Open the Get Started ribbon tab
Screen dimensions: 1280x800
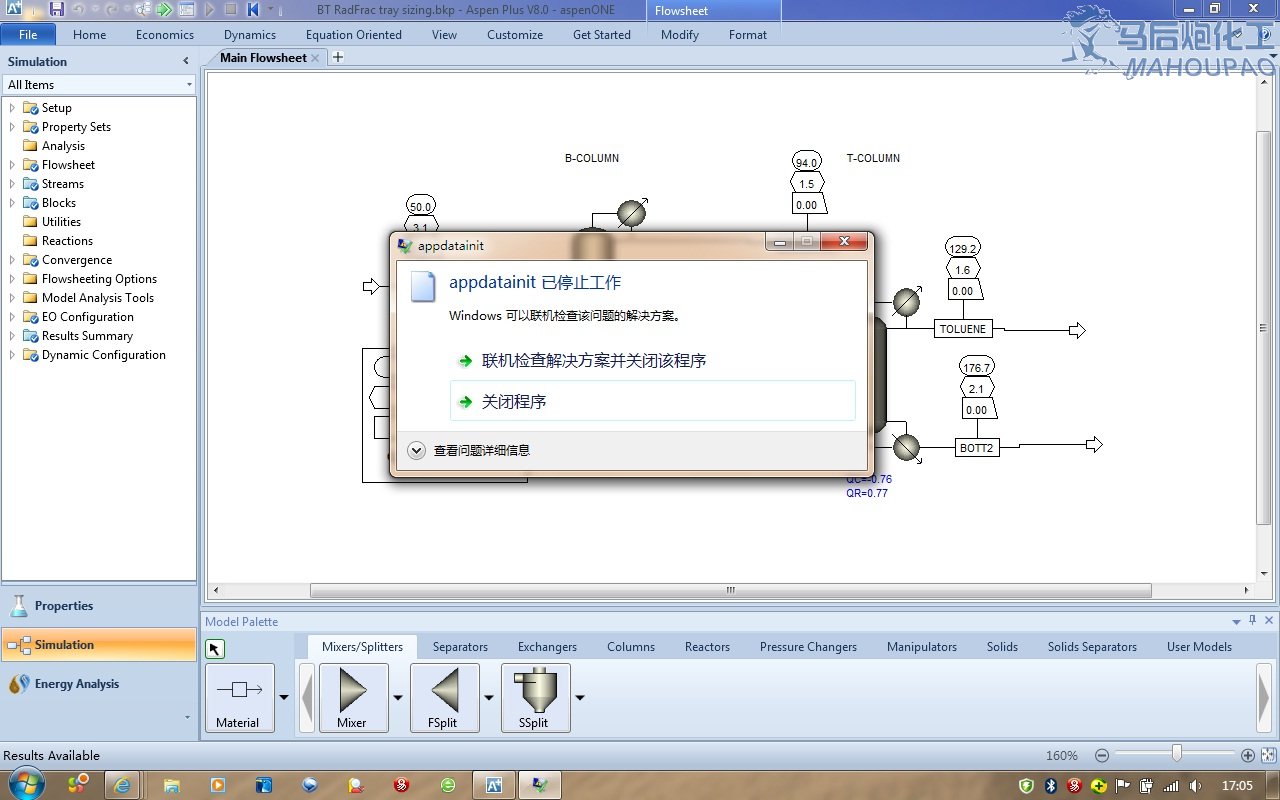pyautogui.click(x=602, y=34)
